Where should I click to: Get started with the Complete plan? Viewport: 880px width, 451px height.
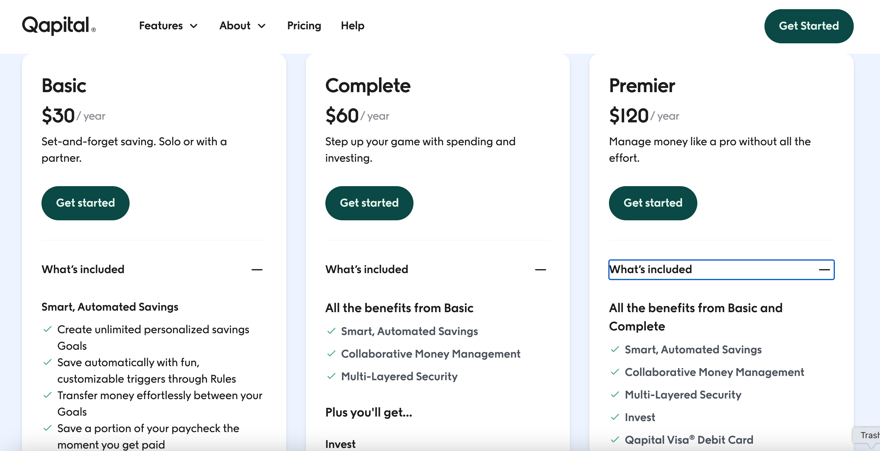[x=369, y=203]
